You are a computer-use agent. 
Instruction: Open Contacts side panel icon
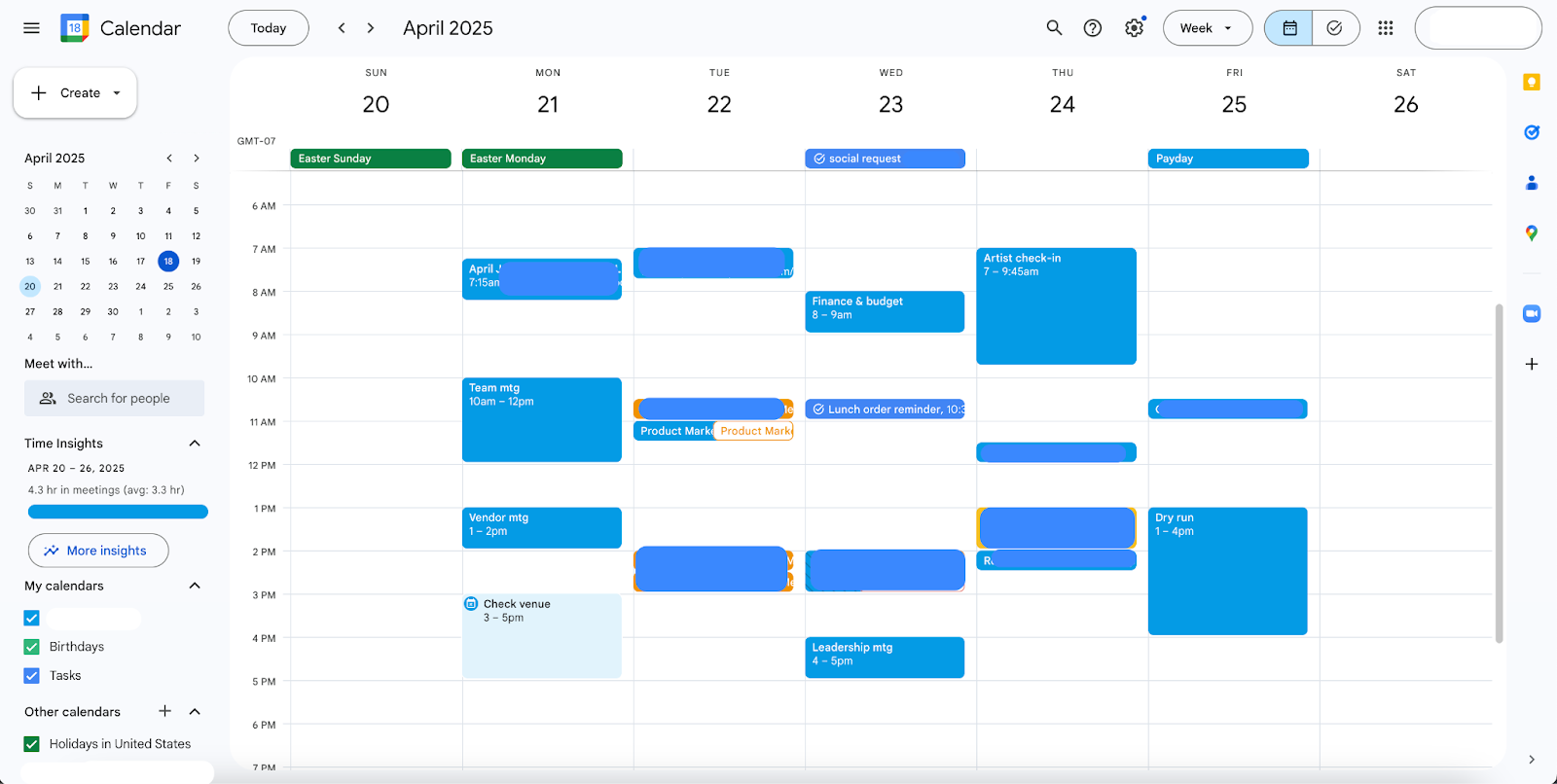pos(1532,183)
